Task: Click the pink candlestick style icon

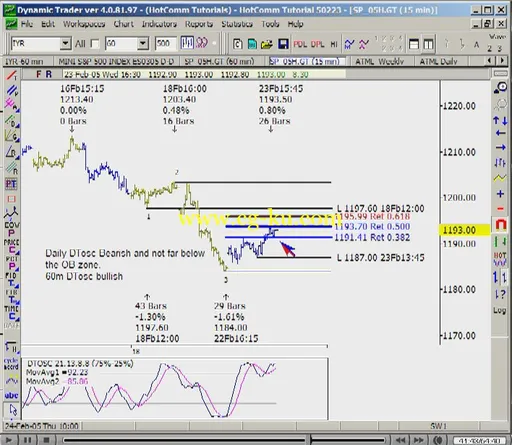Action: [202, 43]
